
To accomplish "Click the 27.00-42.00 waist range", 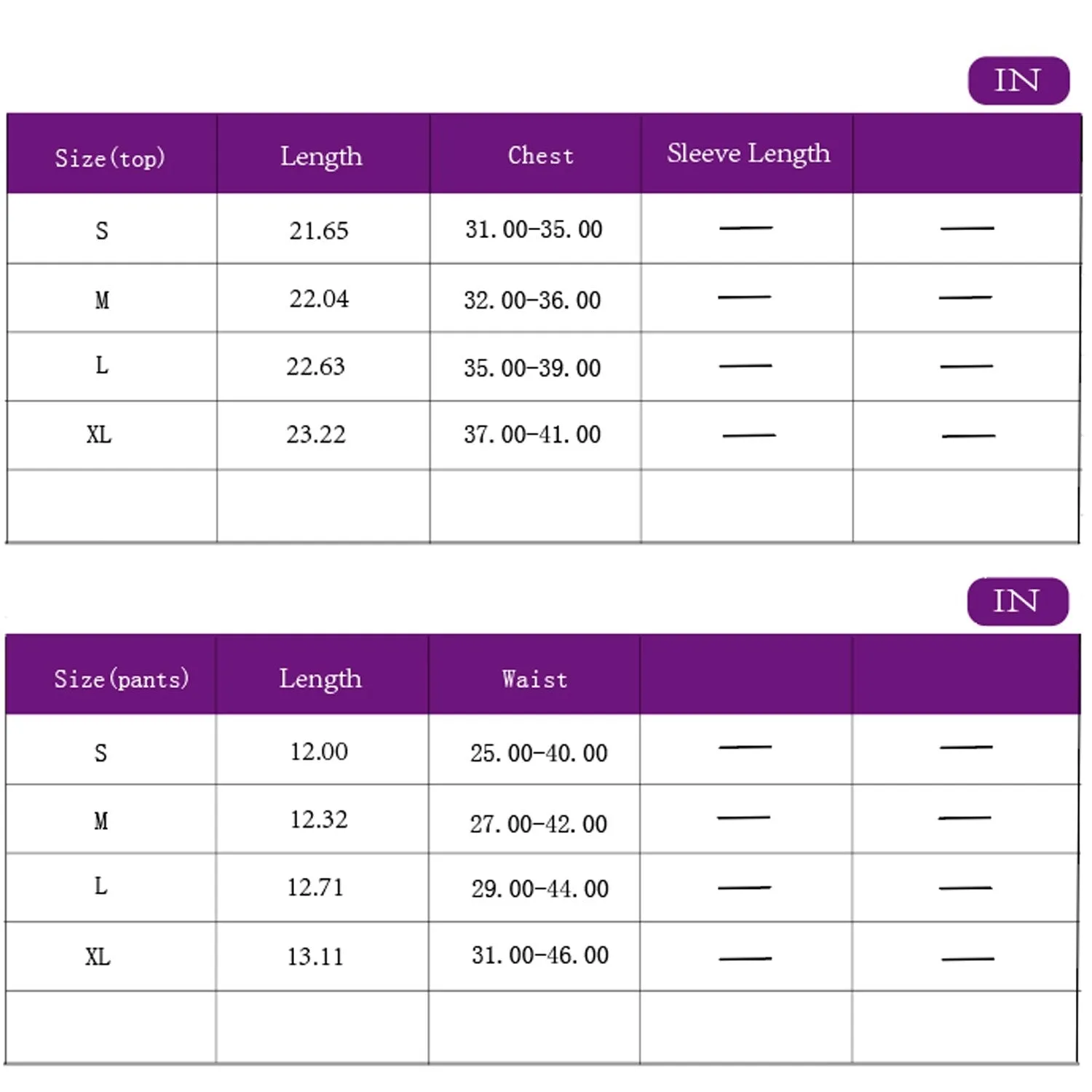I will coord(538,823).
